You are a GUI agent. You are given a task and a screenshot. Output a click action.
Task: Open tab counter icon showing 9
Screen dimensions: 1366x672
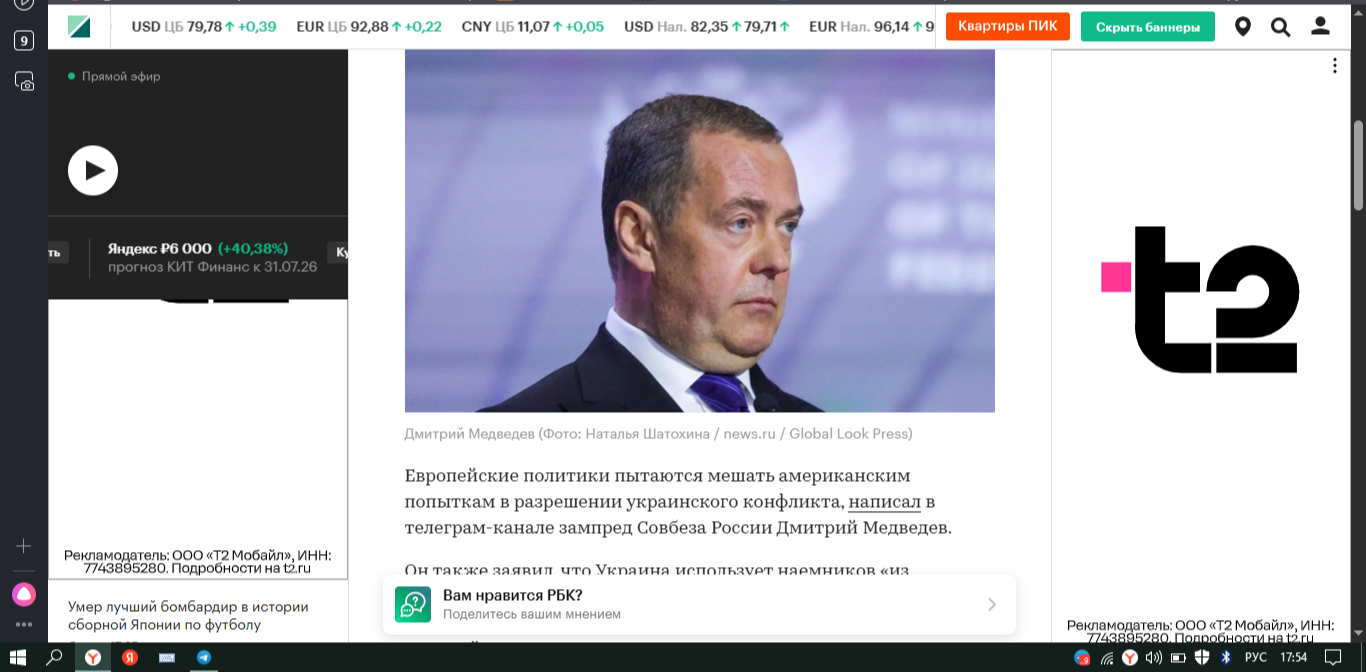[24, 41]
